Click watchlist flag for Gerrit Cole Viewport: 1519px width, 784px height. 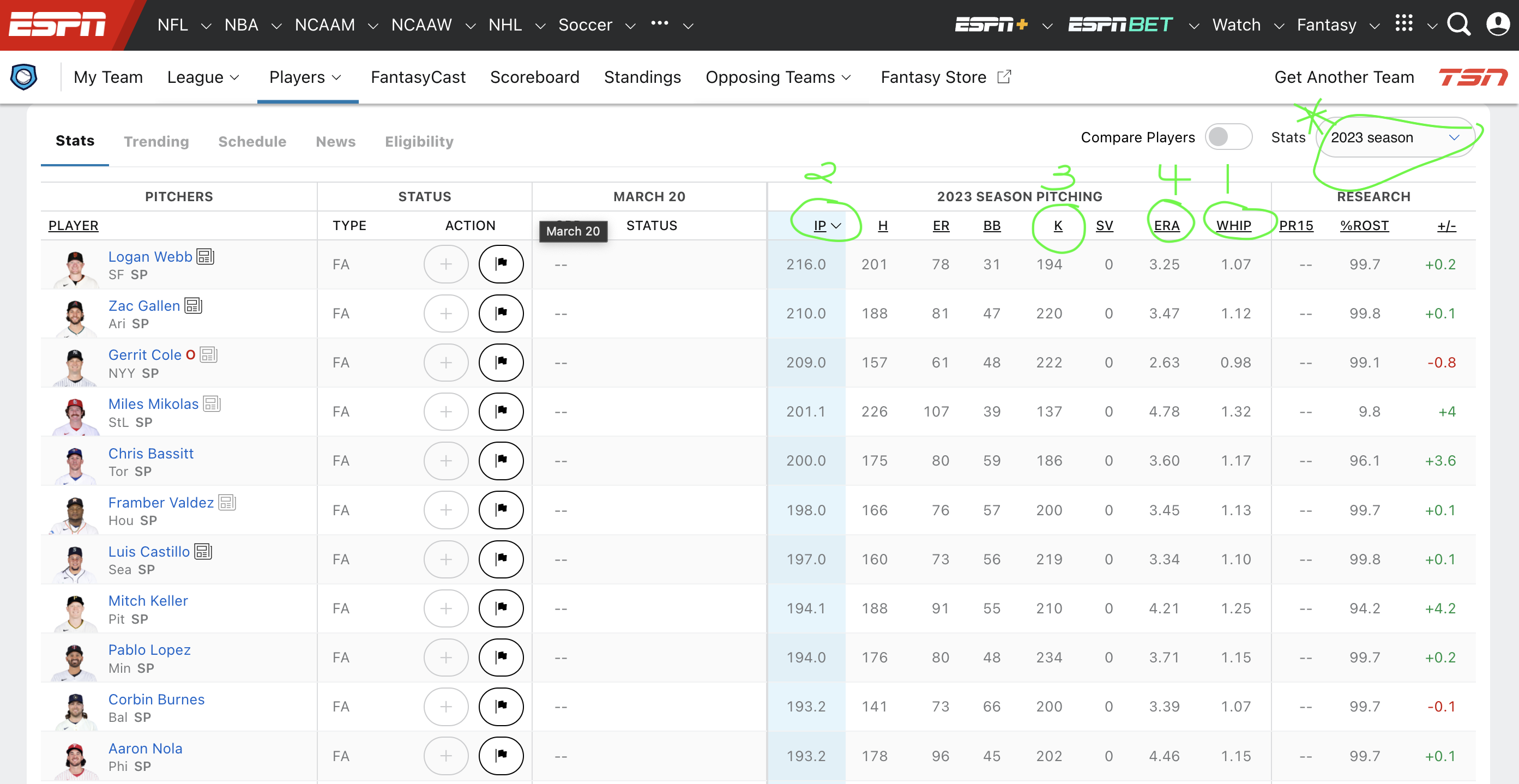(501, 363)
